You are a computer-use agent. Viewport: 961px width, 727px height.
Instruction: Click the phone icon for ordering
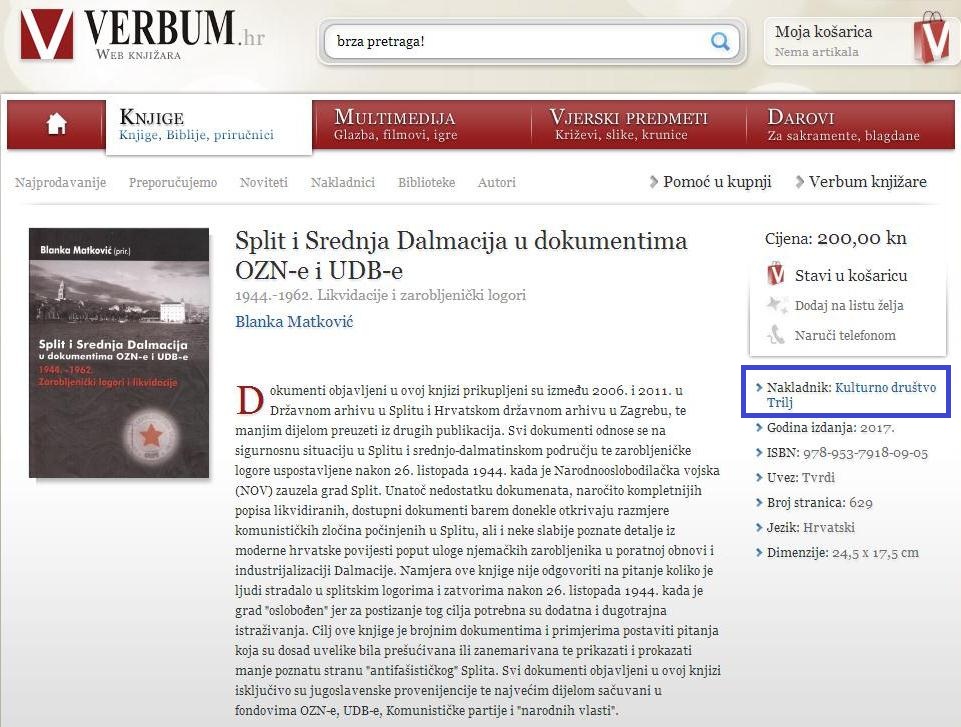click(776, 336)
